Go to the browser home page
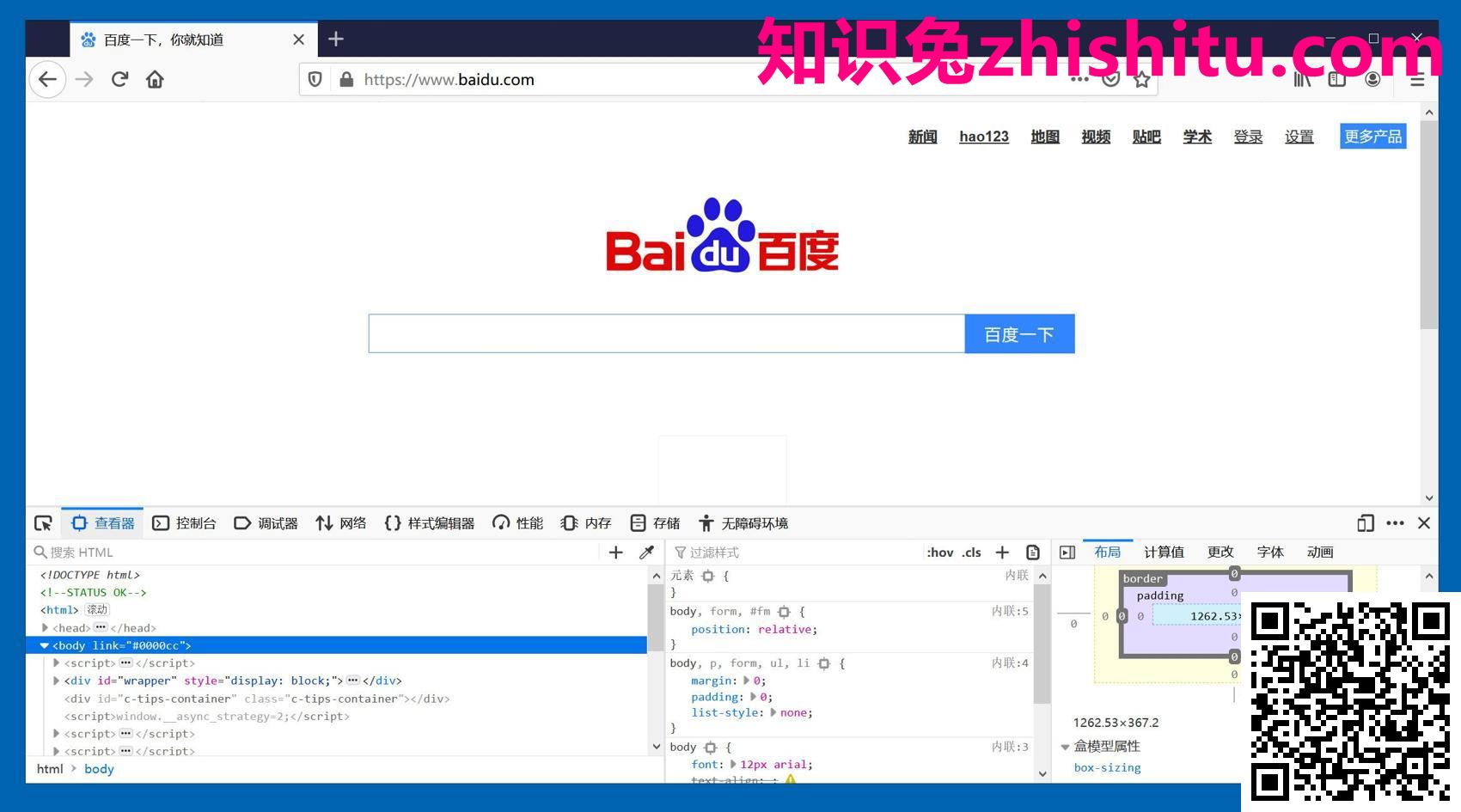This screenshot has height=812, width=1461. pyautogui.click(x=155, y=80)
